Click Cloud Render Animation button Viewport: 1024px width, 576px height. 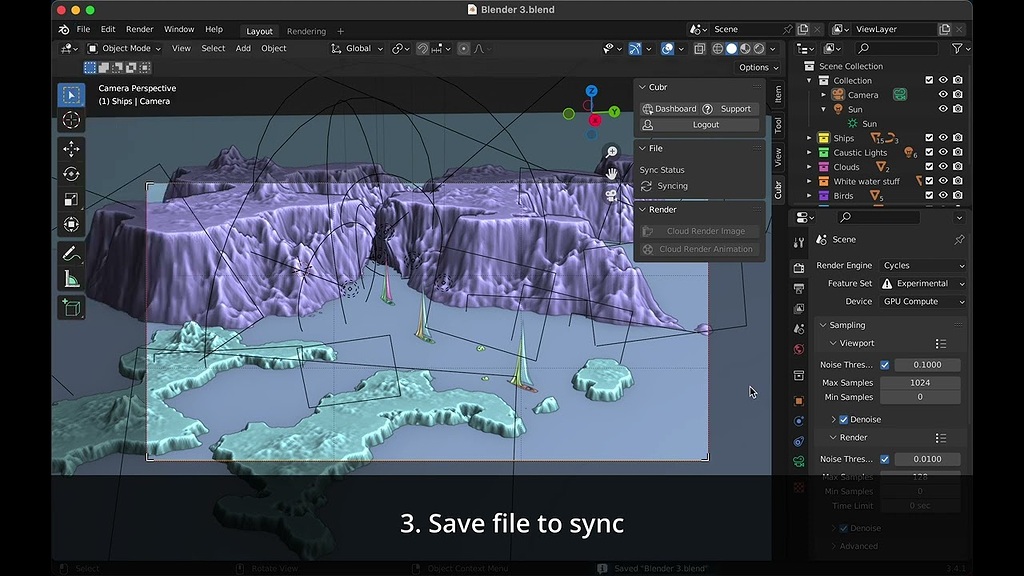click(x=699, y=249)
